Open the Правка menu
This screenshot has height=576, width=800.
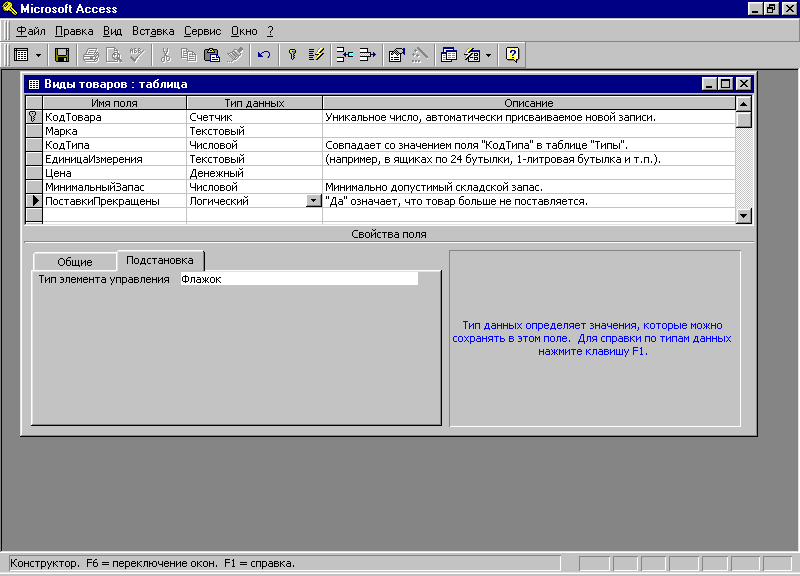coord(74,31)
